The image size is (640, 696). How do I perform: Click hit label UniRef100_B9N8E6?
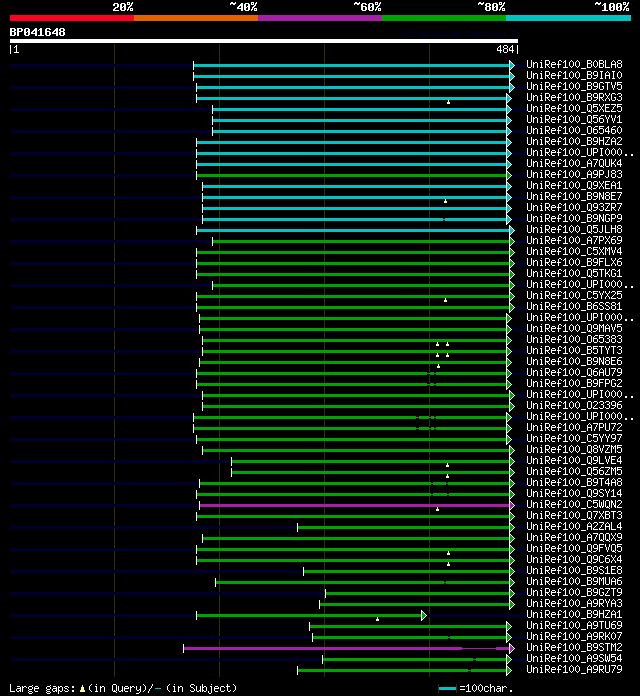click(574, 361)
